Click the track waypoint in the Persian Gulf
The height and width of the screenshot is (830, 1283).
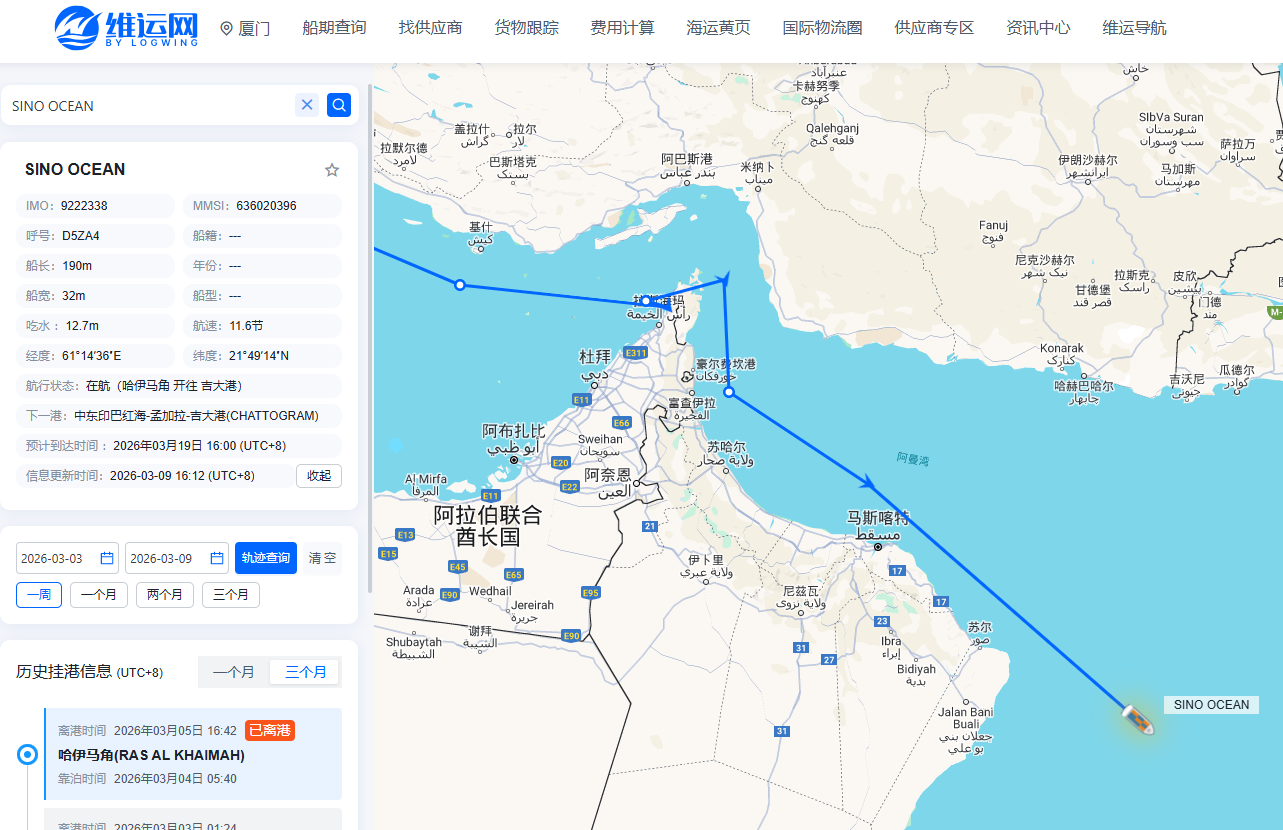coord(460,285)
